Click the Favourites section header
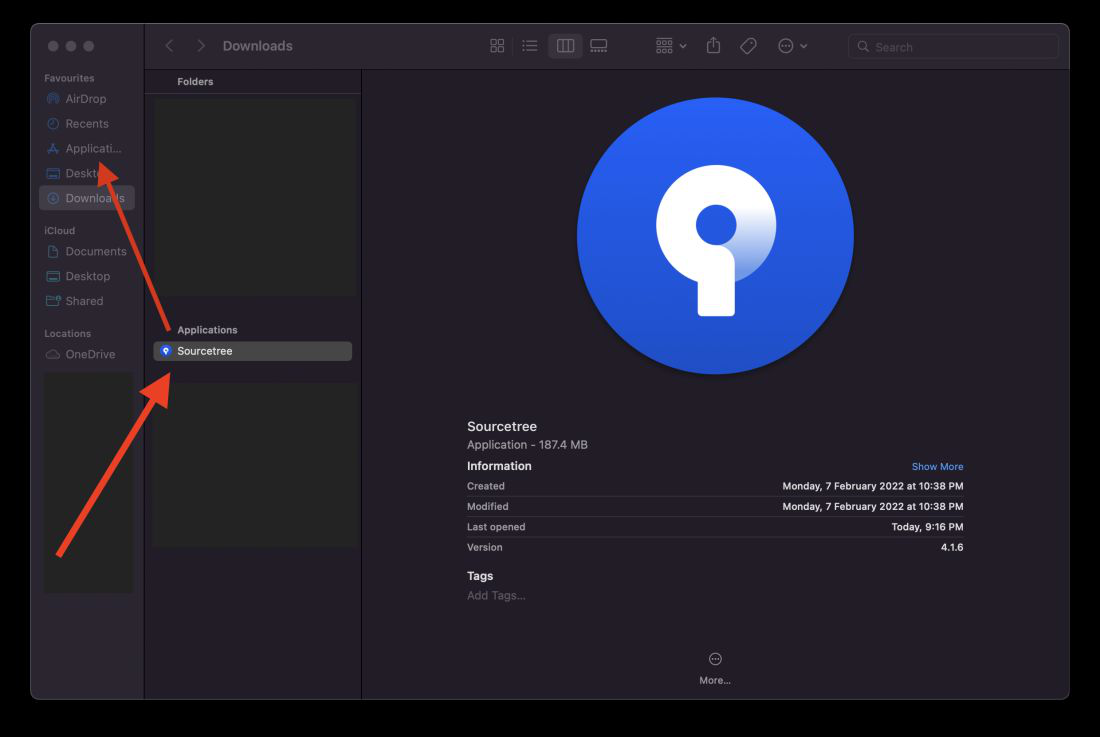 coord(69,78)
